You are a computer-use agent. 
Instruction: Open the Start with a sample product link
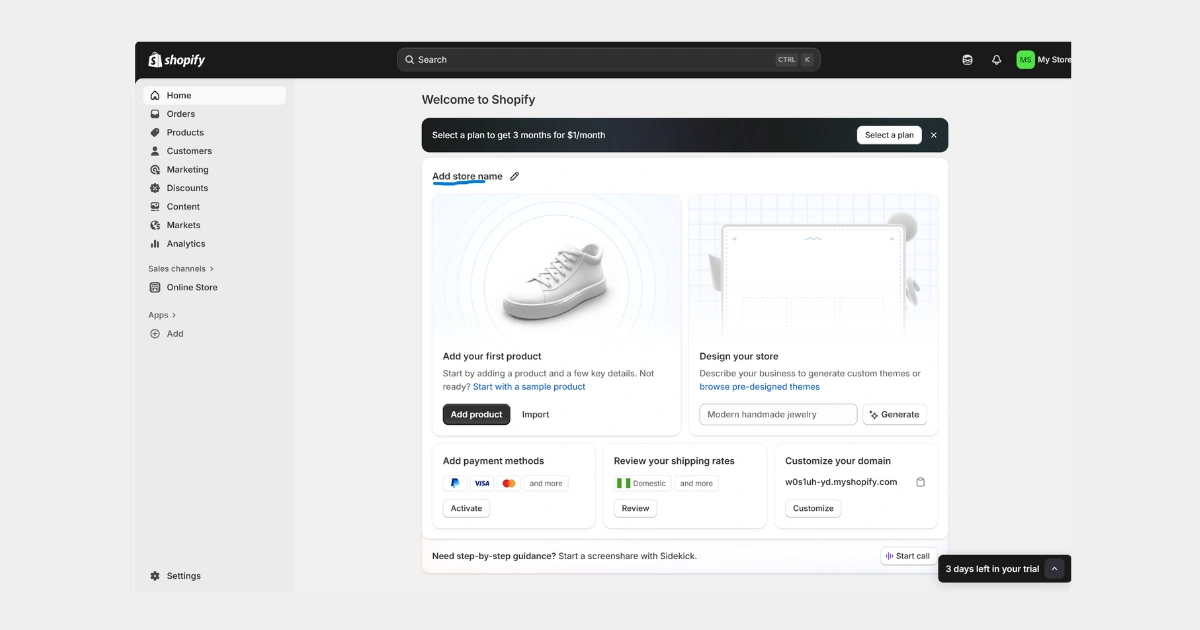(529, 387)
